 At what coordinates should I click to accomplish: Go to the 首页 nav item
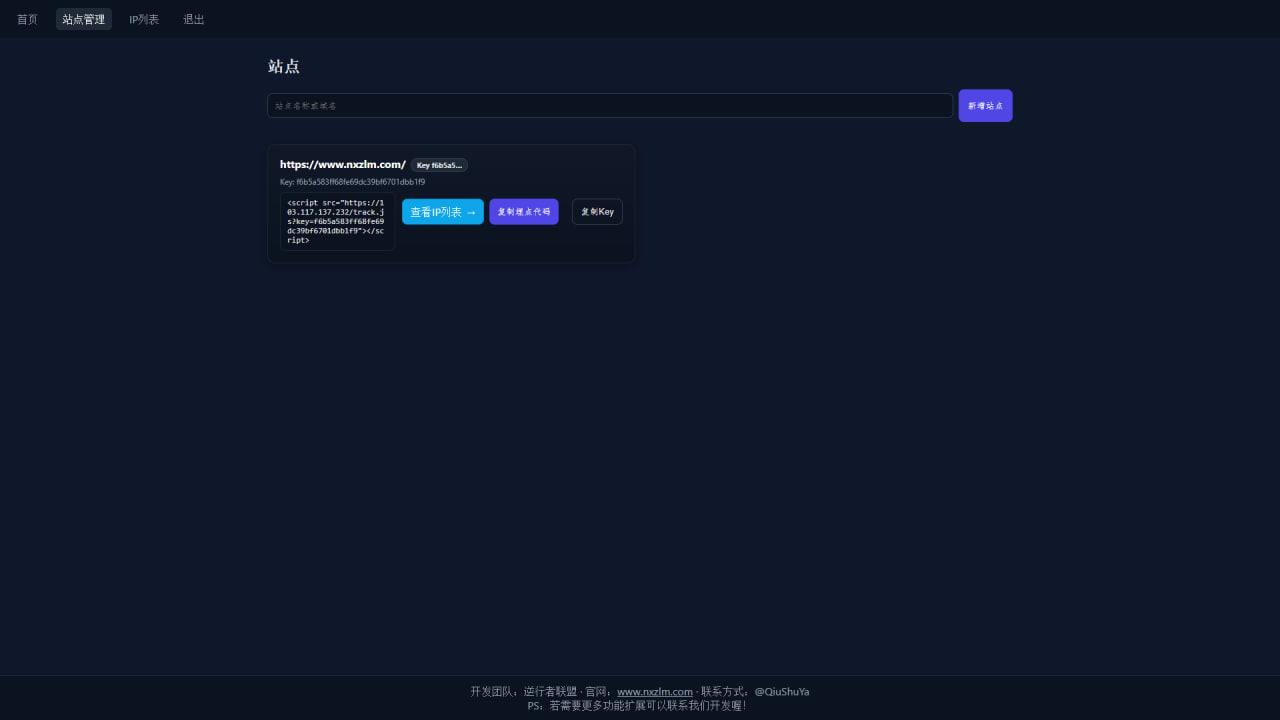coord(27,19)
